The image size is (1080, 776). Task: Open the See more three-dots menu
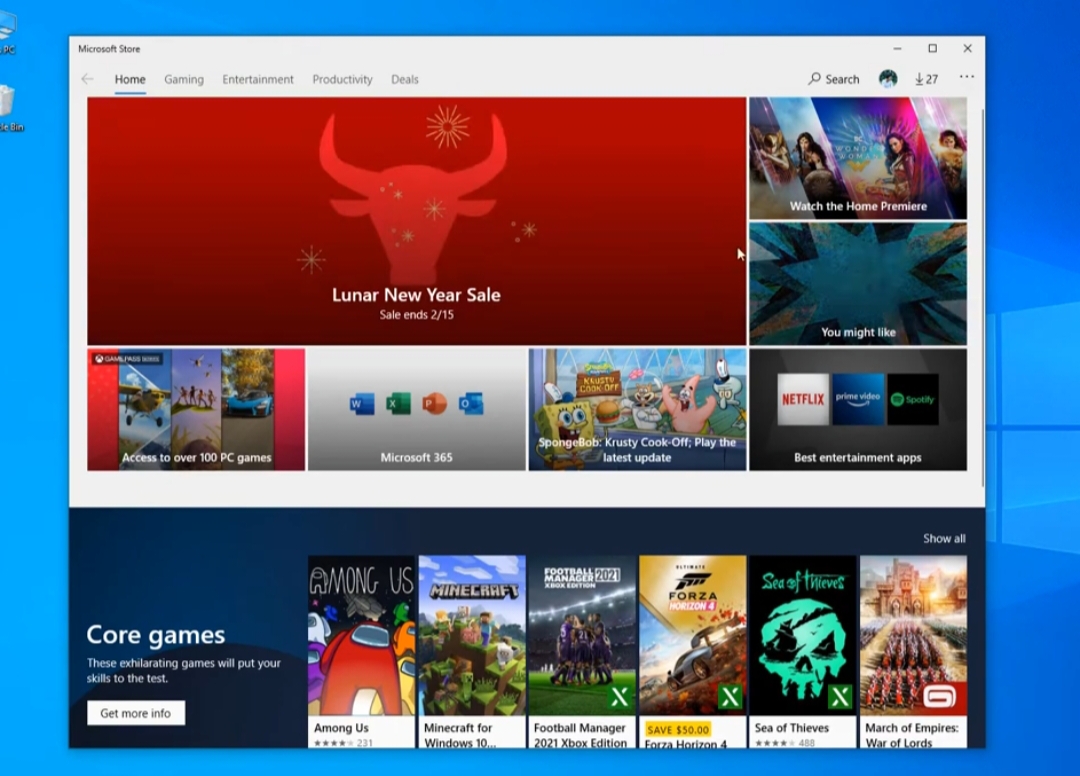point(966,77)
